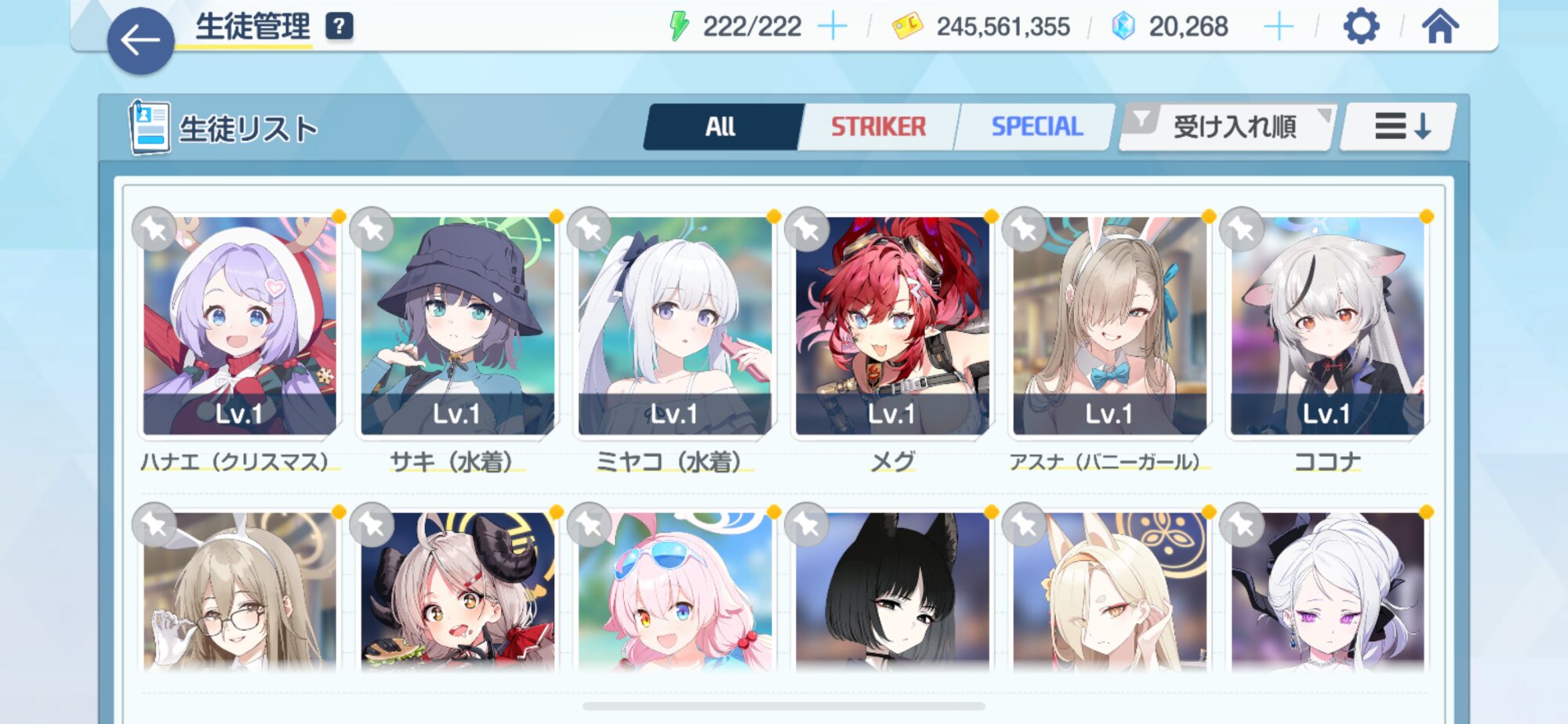This screenshot has width=1568, height=724.
Task: Switch to the STRIKER tab
Action: pyautogui.click(x=878, y=126)
